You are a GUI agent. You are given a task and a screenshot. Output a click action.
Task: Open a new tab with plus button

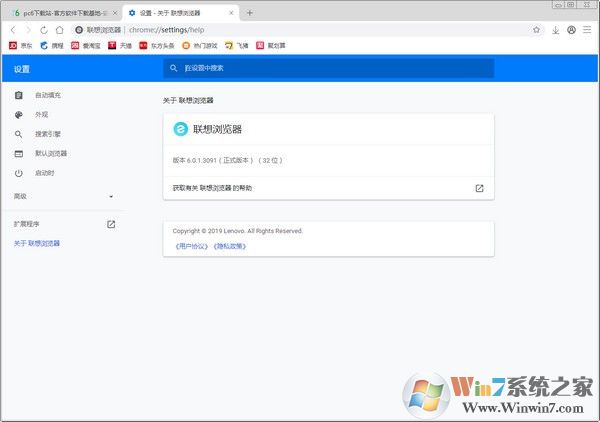(x=249, y=13)
